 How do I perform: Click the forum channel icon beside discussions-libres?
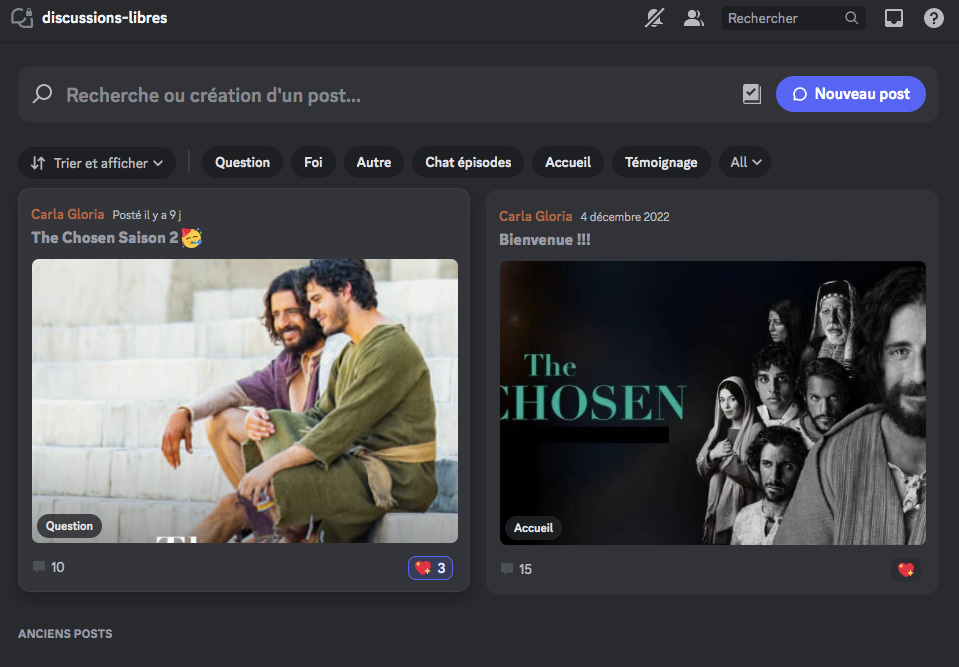coord(22,18)
